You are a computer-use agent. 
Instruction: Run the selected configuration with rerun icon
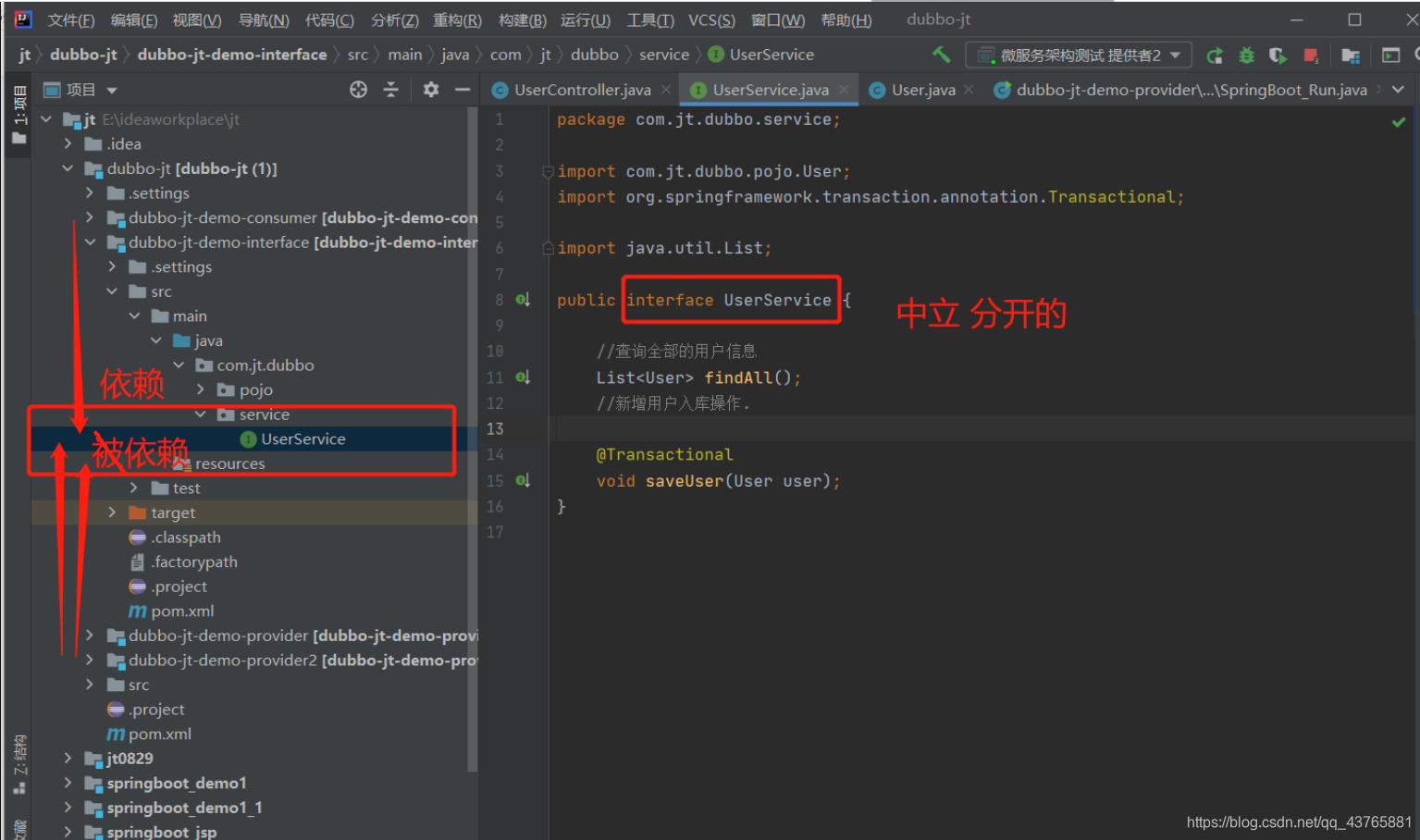[x=1215, y=56]
